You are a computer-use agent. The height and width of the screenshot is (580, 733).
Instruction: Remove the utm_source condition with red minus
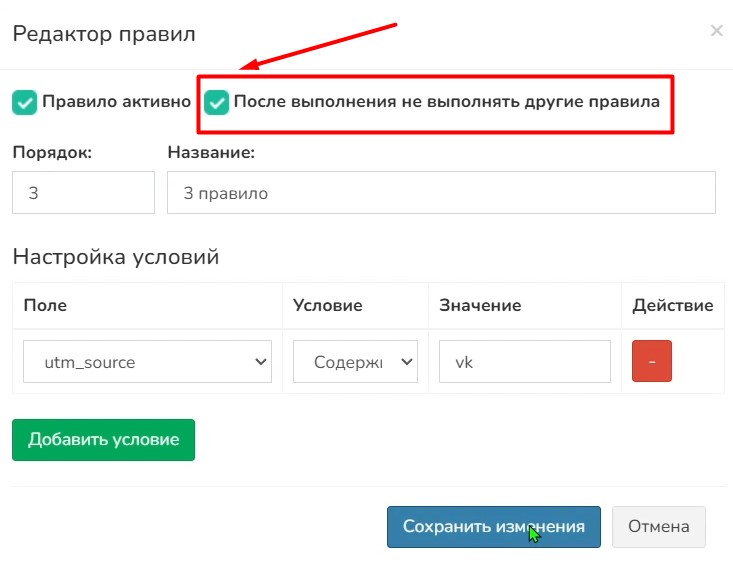[651, 361]
